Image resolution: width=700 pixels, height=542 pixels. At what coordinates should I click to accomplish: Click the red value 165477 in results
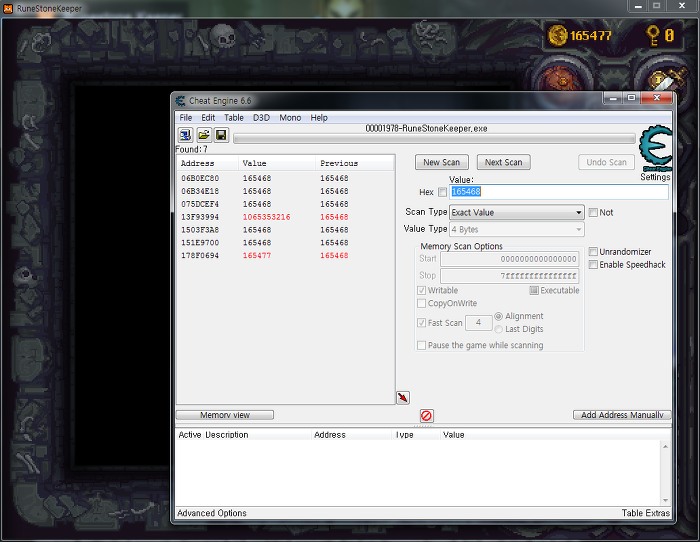click(x=257, y=256)
